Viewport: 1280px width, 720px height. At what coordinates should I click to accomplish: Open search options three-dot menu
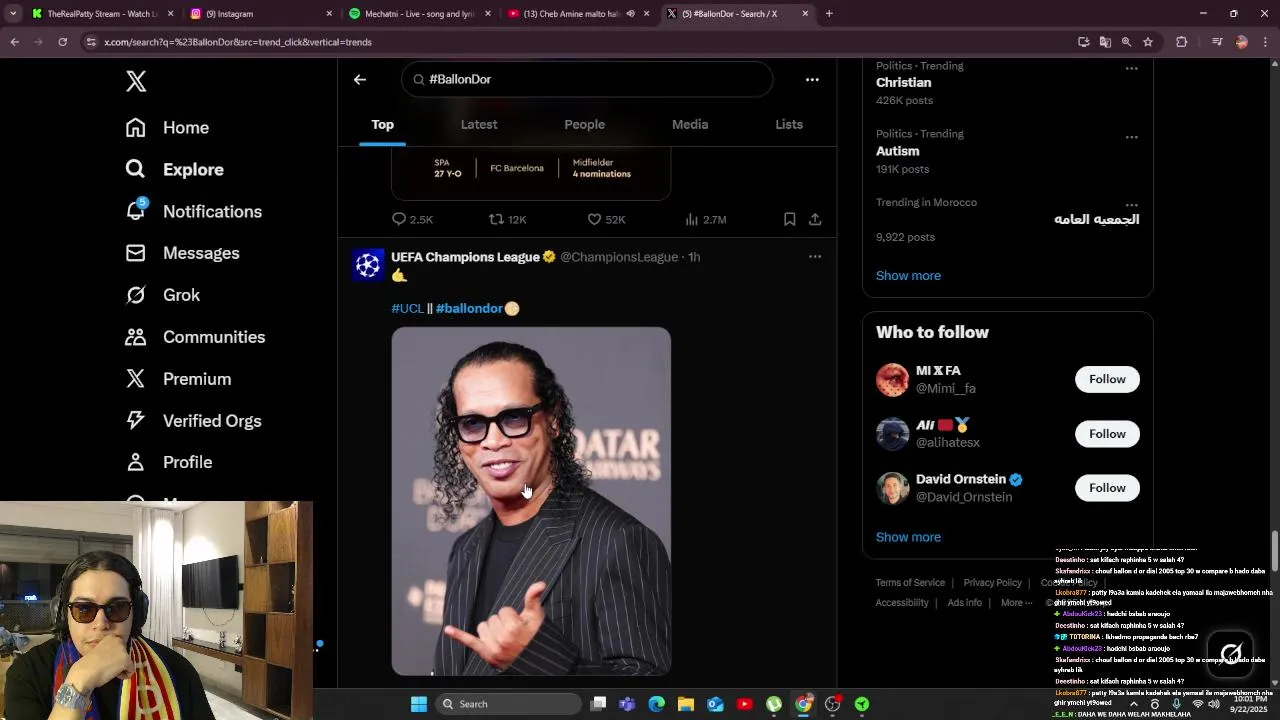pyautogui.click(x=812, y=79)
